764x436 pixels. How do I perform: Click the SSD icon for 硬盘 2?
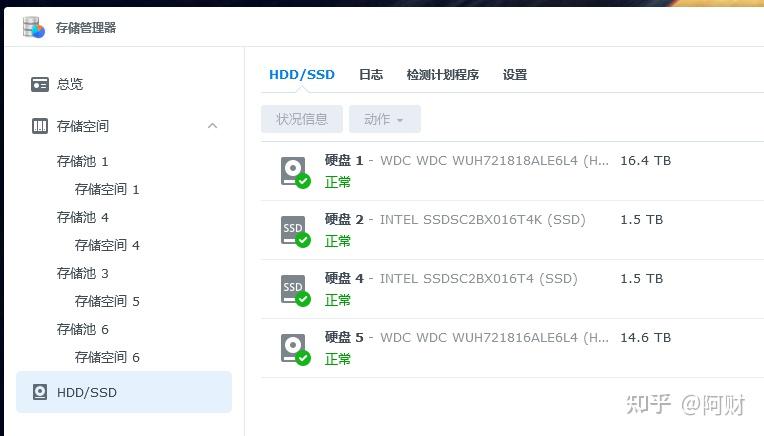[295, 231]
